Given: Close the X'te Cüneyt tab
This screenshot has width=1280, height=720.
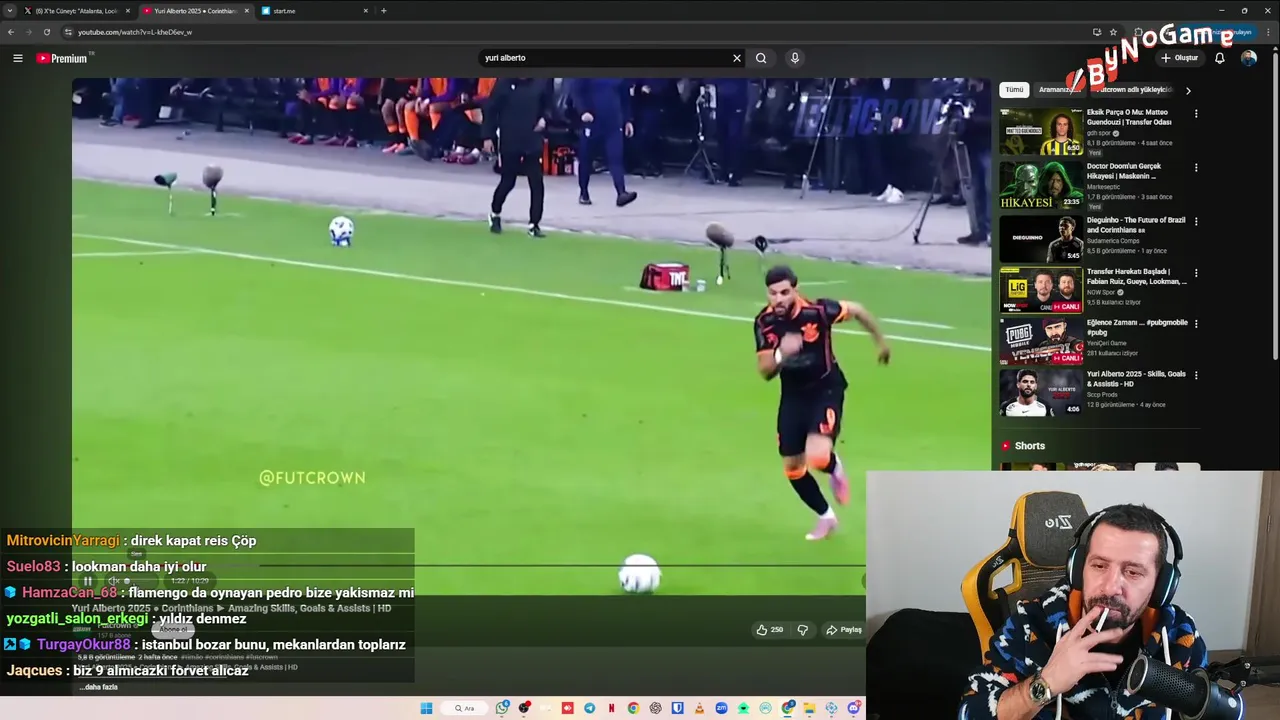Looking at the screenshot, I should pos(127,10).
